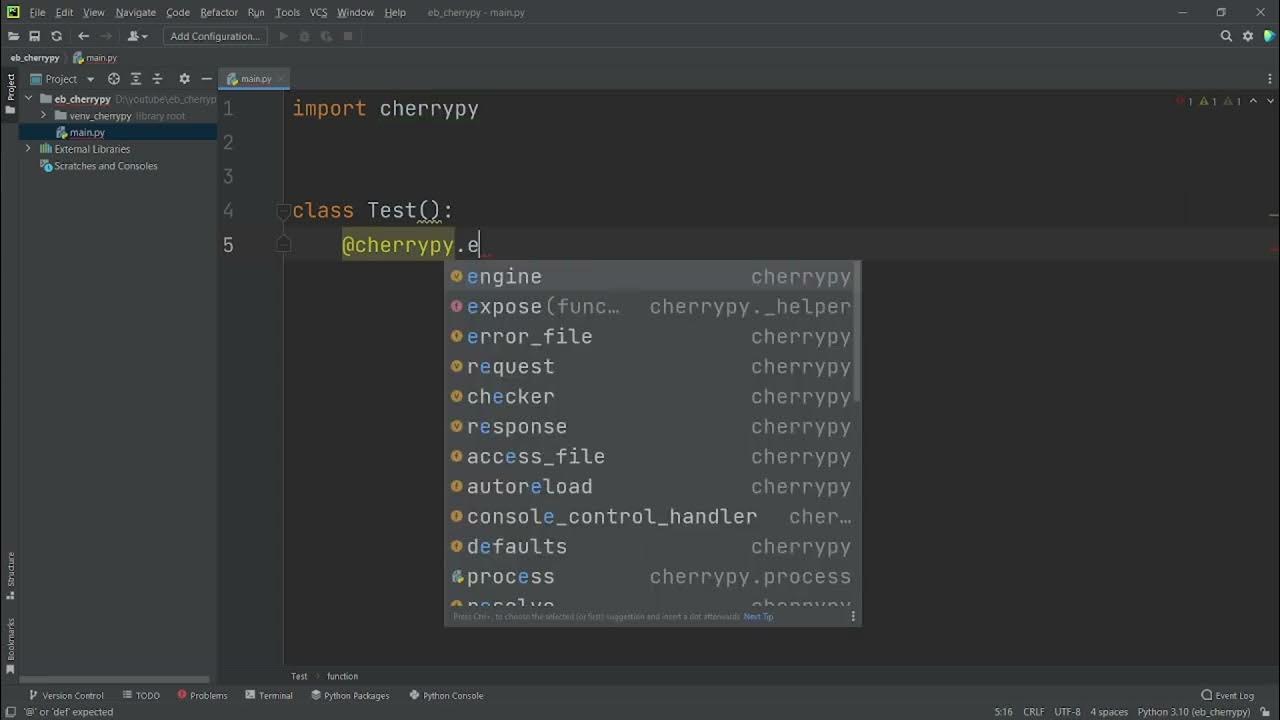The width and height of the screenshot is (1280, 720).
Task: Click the Open folder toolbar icon
Action: (x=13, y=36)
